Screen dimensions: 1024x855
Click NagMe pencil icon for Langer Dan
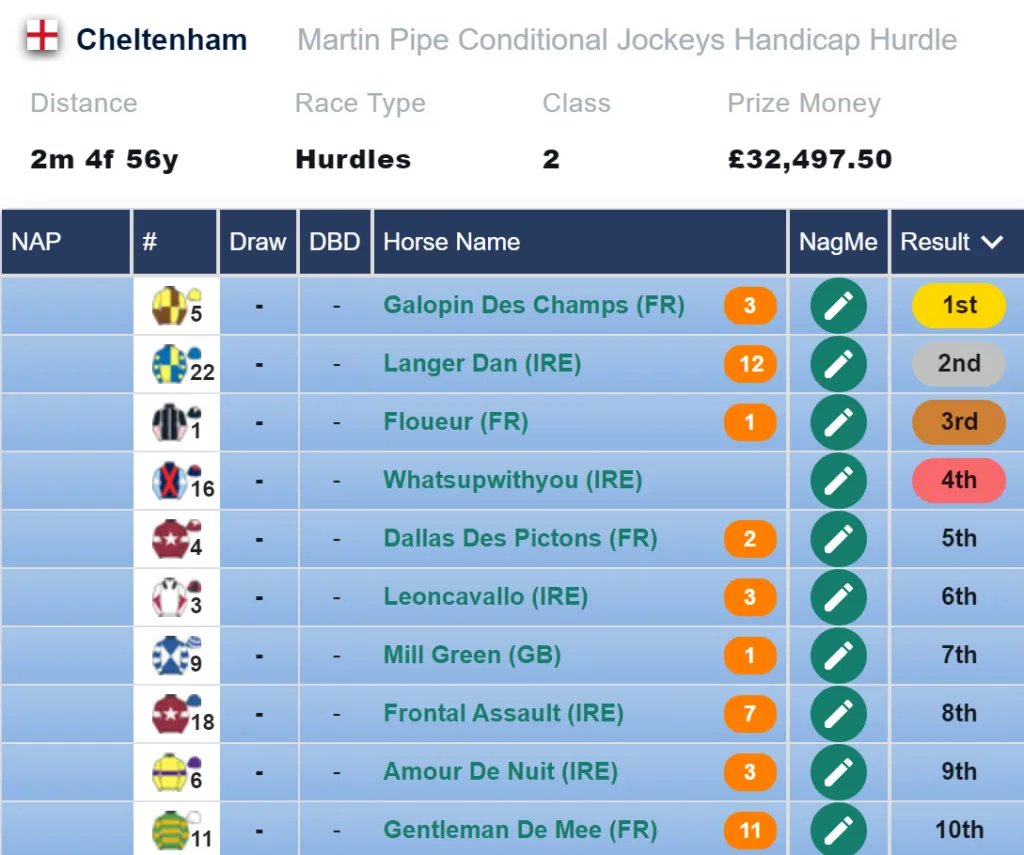(839, 364)
